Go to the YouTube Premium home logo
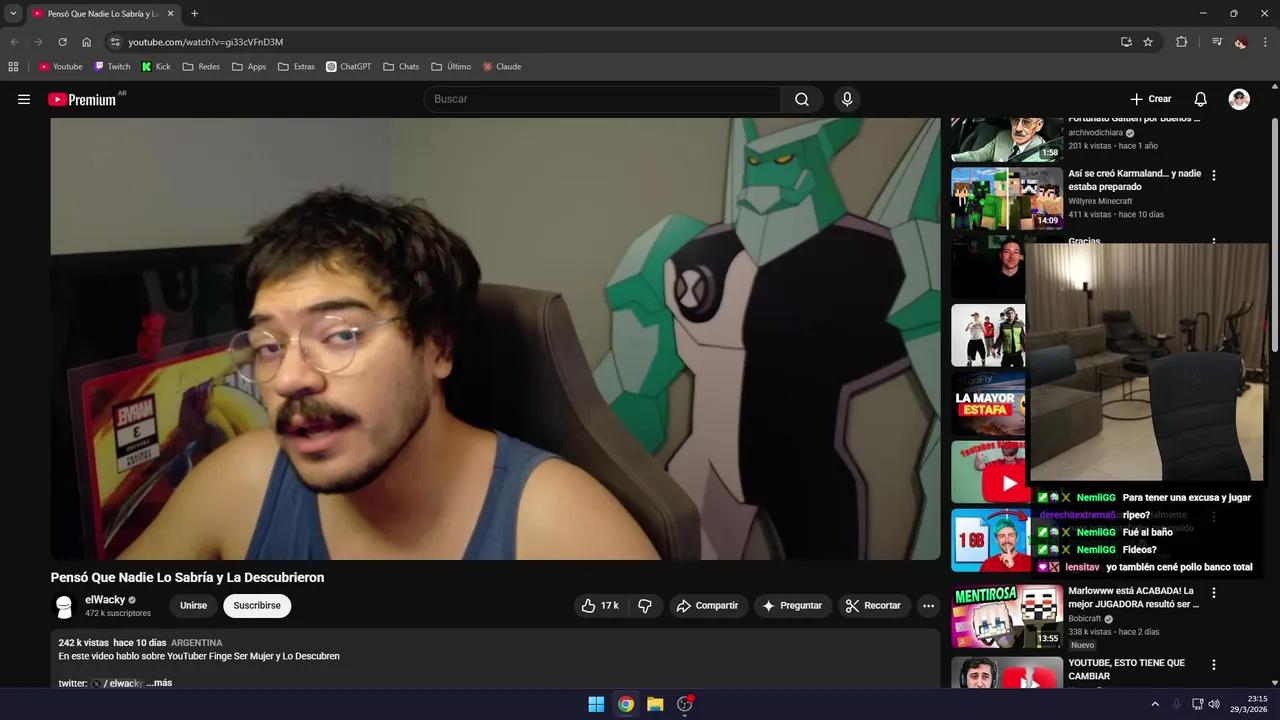Screen dimensions: 1280x720 83,99
